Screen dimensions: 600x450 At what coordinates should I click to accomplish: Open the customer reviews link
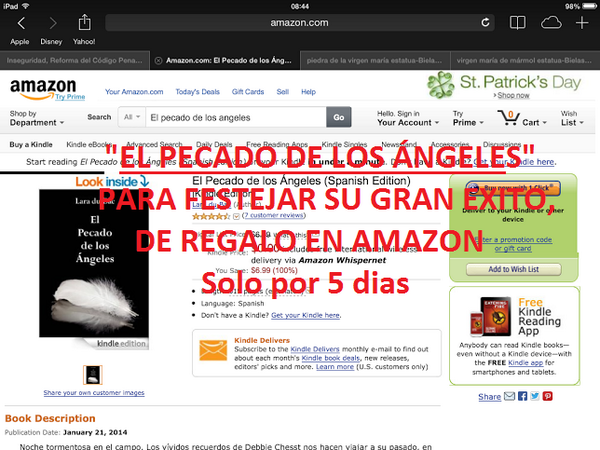(x=274, y=215)
